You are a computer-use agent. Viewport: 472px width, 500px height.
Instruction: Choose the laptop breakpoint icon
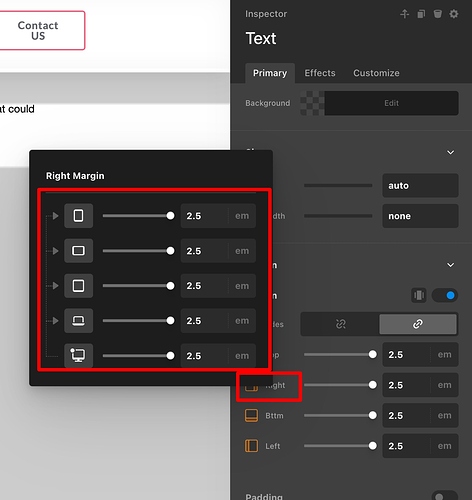[78, 321]
